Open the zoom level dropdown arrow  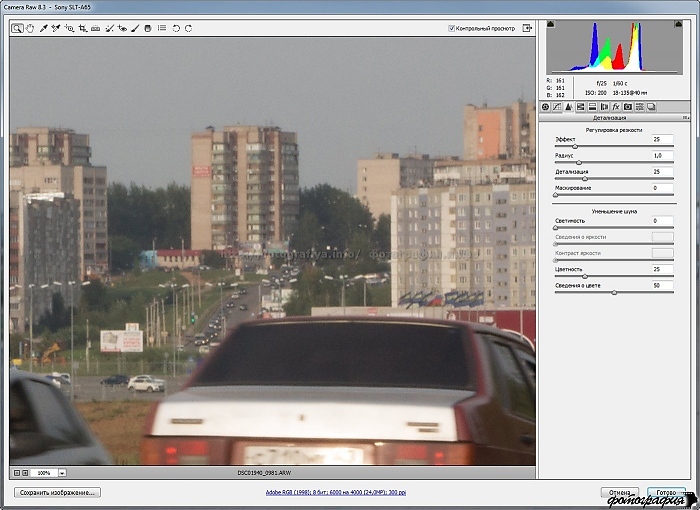(x=62, y=472)
